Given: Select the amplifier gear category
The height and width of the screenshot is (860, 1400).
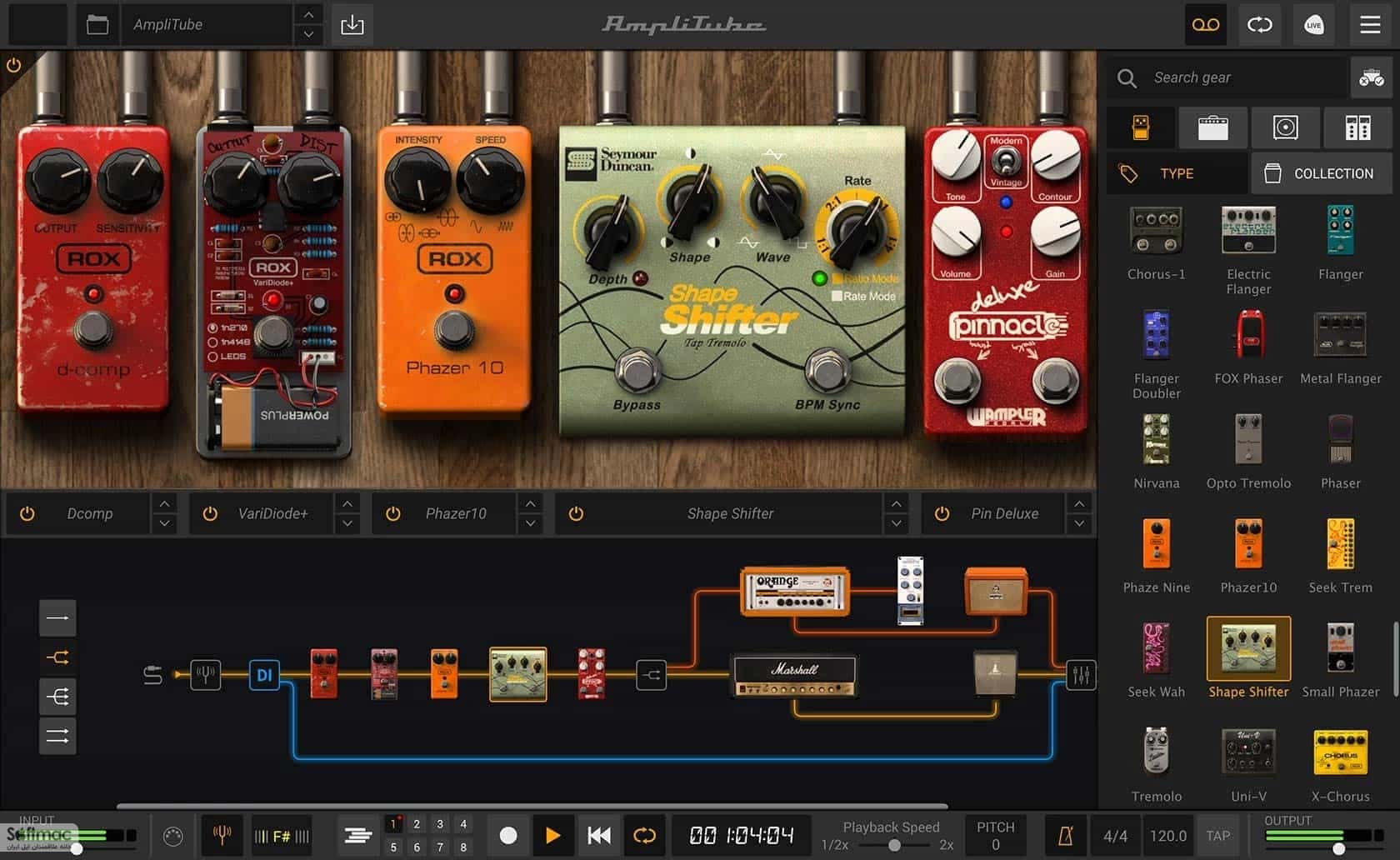Looking at the screenshot, I should [1212, 127].
